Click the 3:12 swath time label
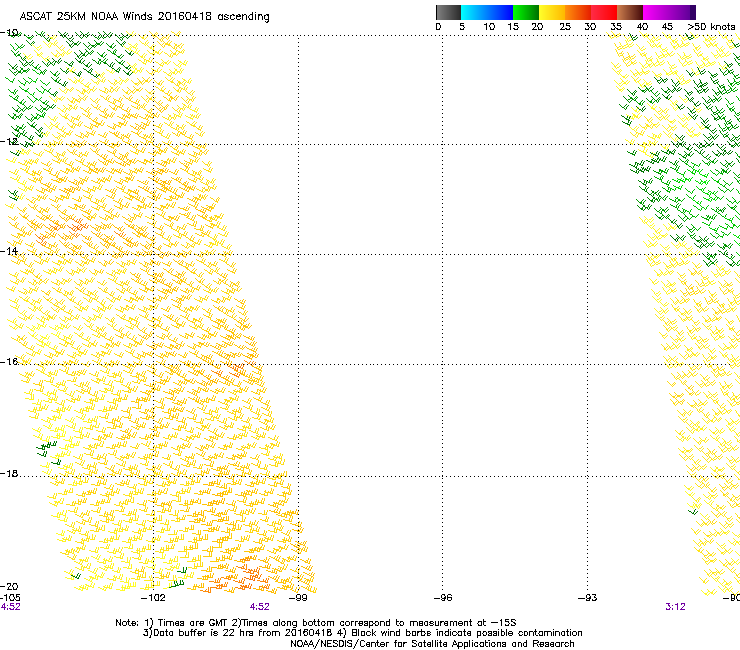 675,607
